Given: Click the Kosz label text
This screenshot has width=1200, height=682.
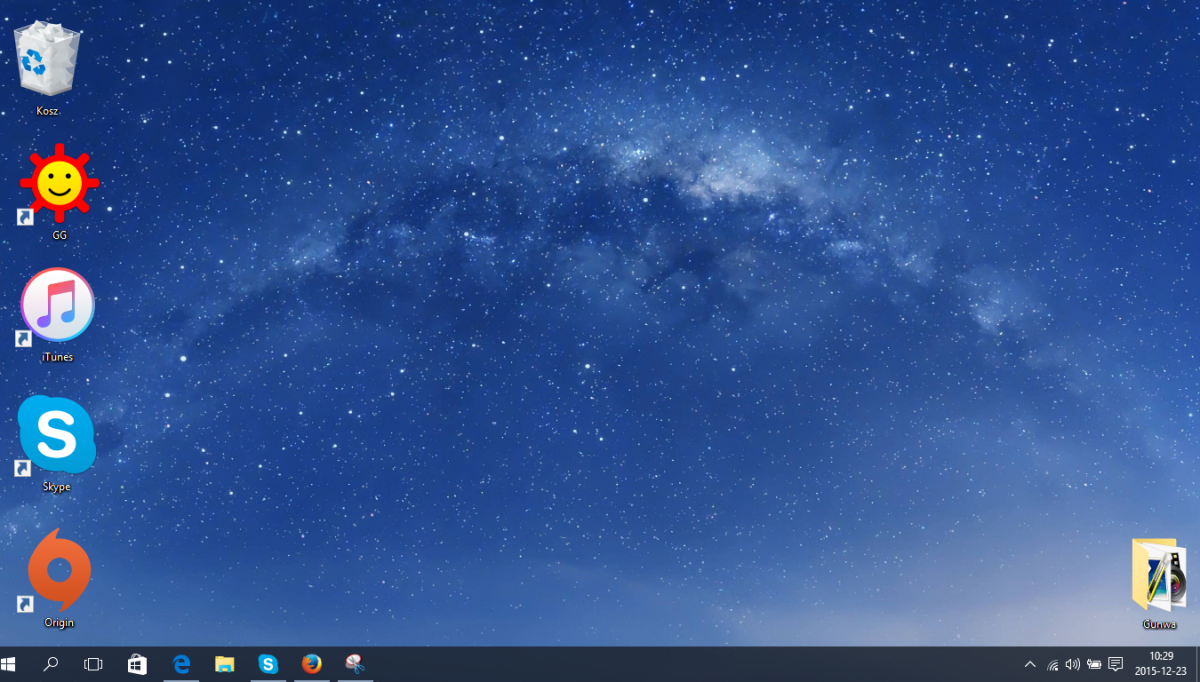Looking at the screenshot, I should pyautogui.click(x=47, y=111).
